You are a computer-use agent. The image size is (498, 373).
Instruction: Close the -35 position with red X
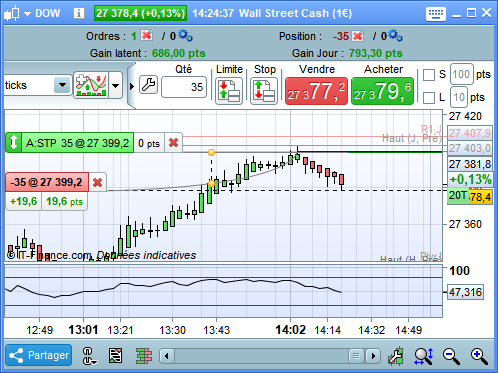coord(358,36)
